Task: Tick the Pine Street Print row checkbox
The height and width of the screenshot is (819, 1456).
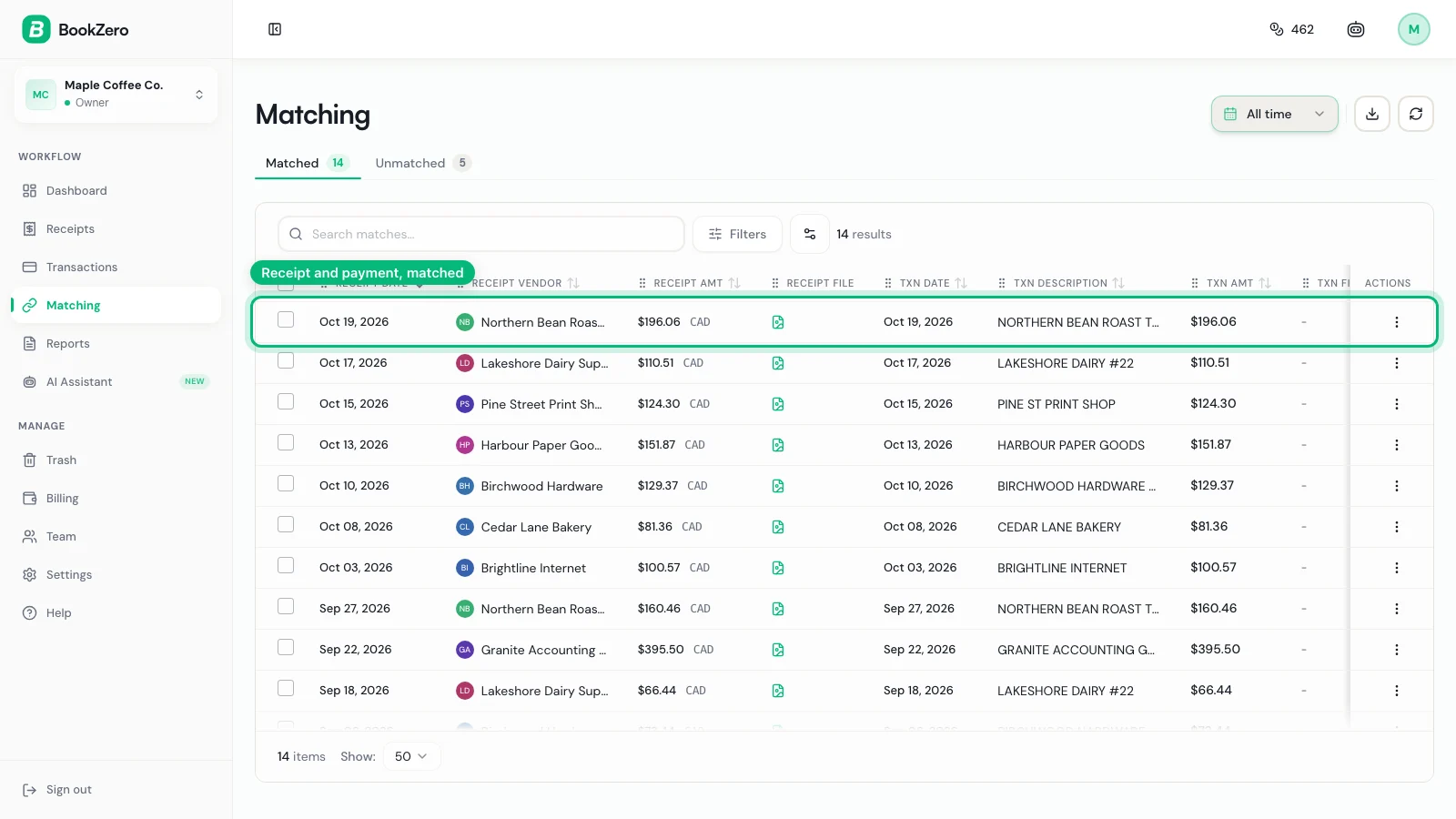Action: 286,401
